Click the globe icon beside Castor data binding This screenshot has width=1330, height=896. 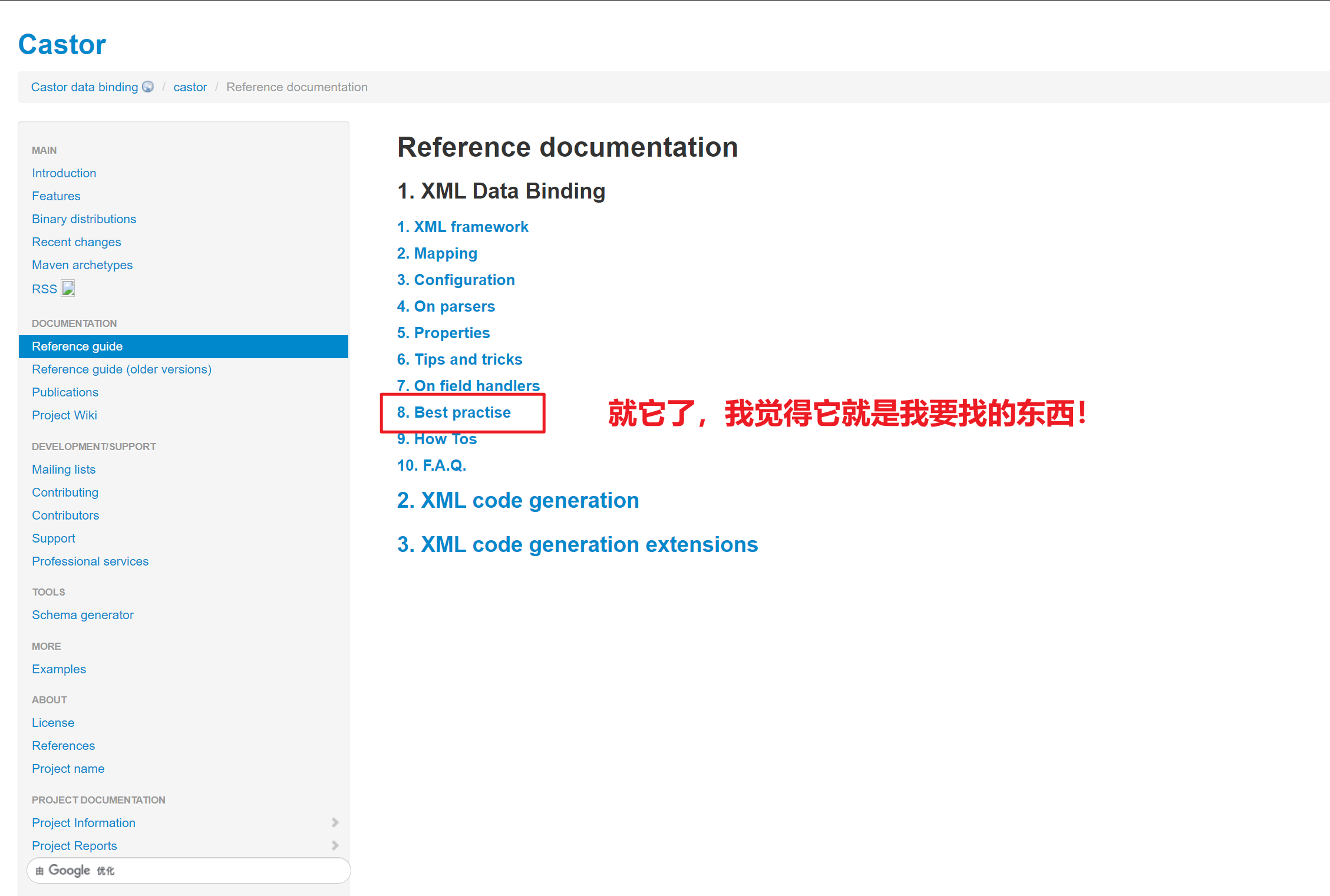(148, 87)
